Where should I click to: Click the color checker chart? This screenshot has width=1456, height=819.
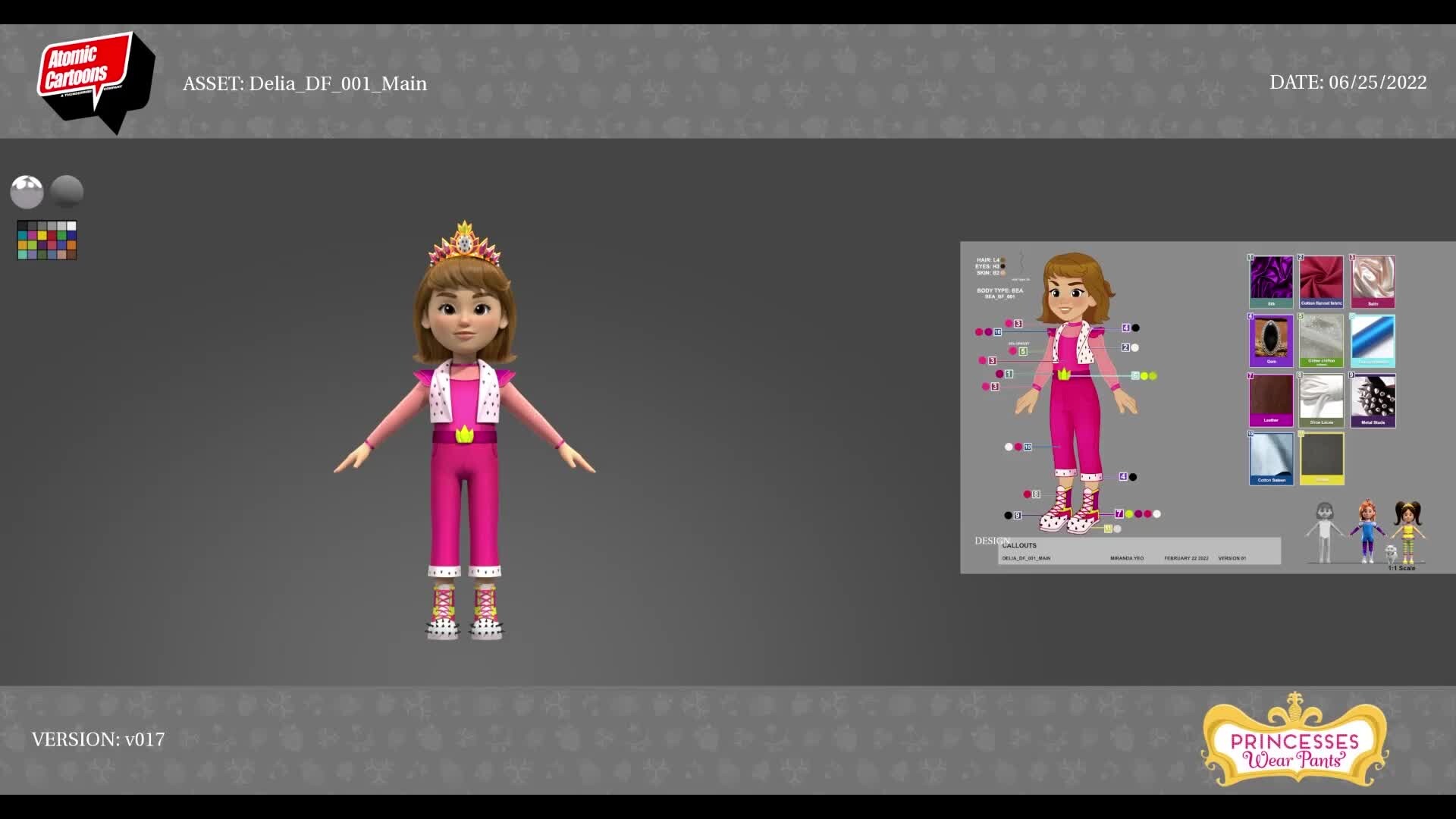click(47, 240)
